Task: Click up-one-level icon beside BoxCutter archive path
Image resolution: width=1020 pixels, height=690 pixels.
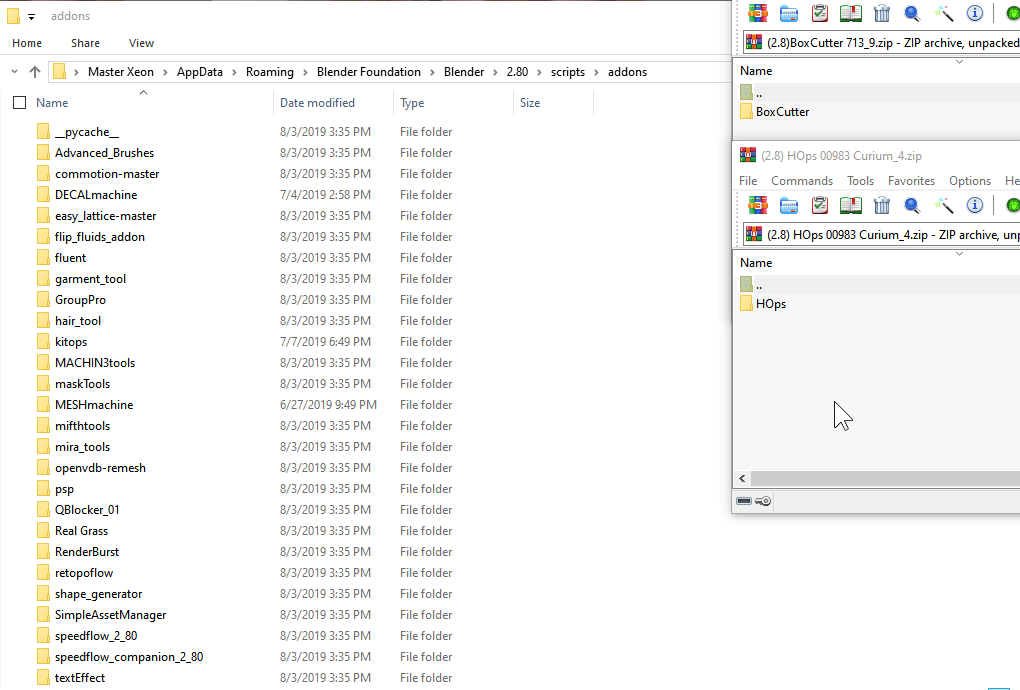Action: (x=754, y=42)
